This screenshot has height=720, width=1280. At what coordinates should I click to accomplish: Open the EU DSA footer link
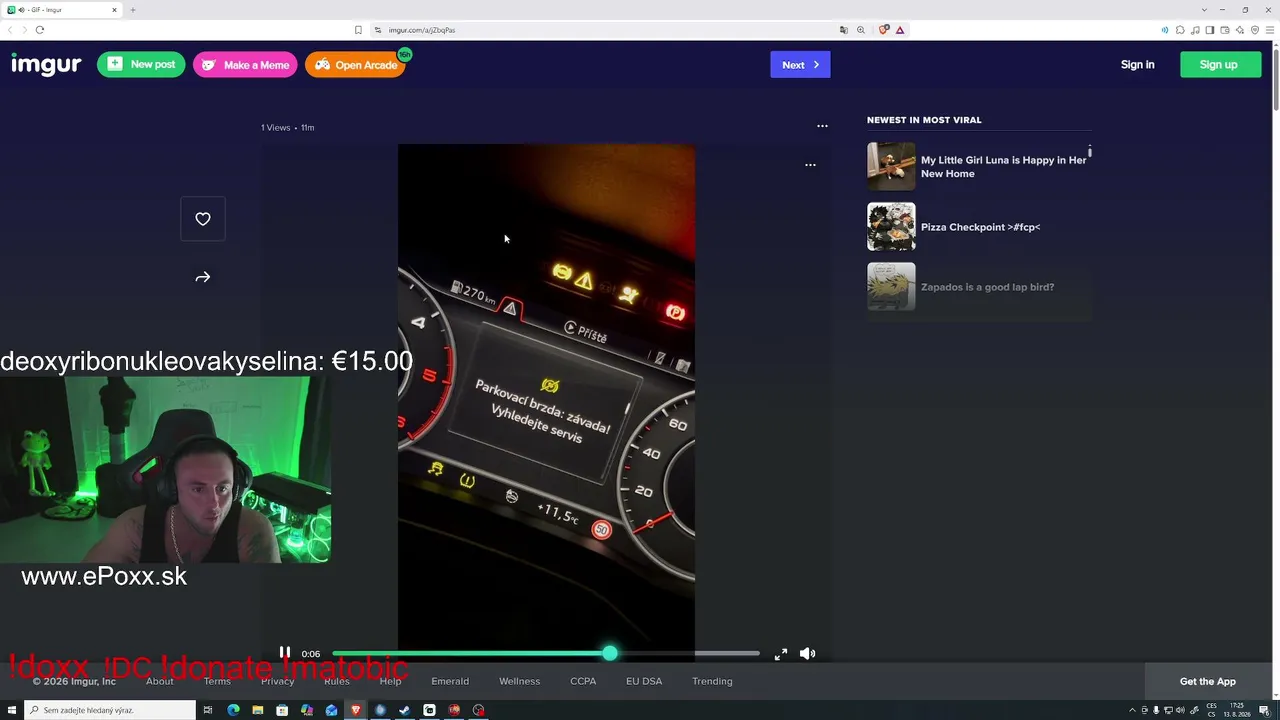pos(644,681)
